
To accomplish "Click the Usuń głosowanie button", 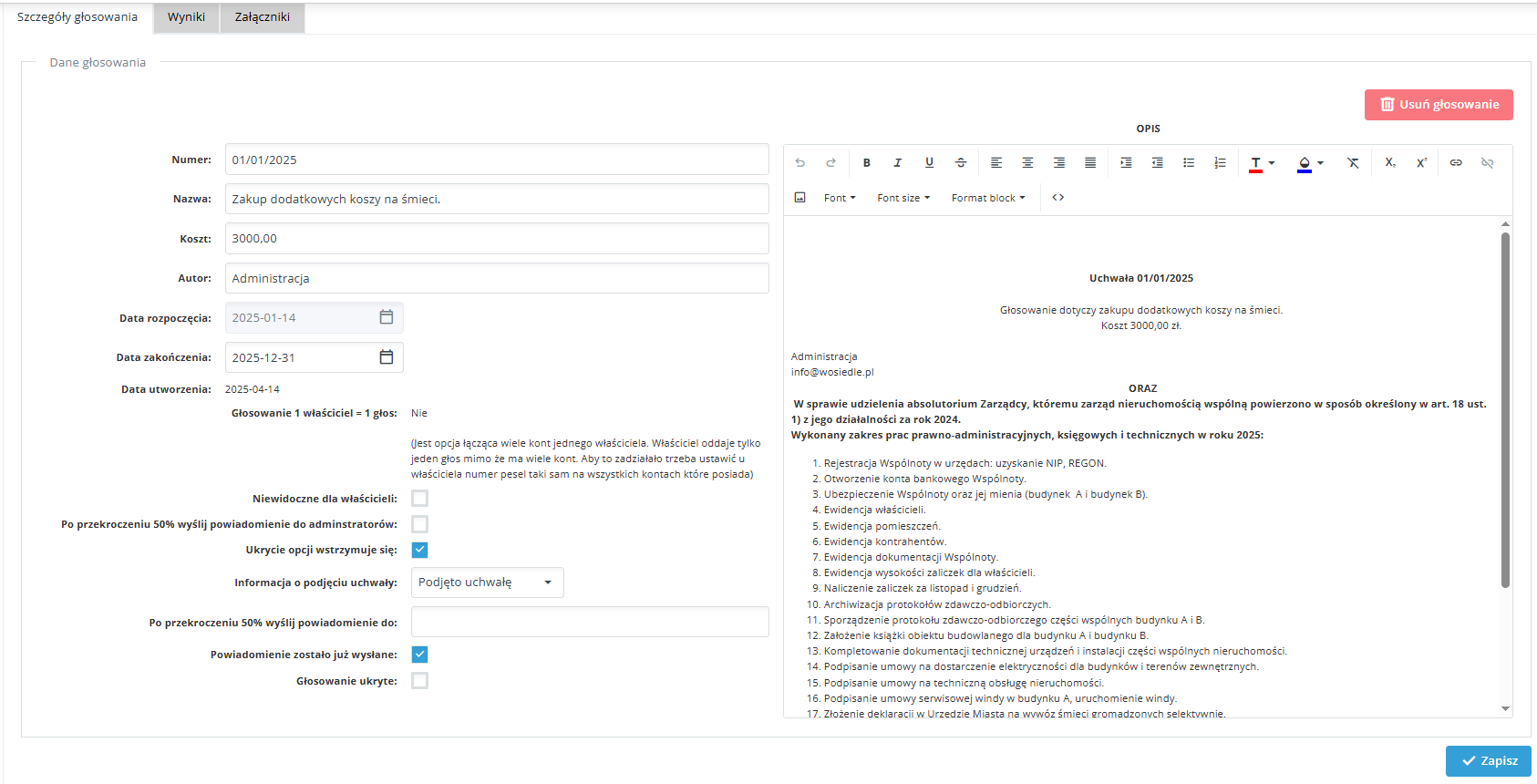I will tap(1438, 105).
